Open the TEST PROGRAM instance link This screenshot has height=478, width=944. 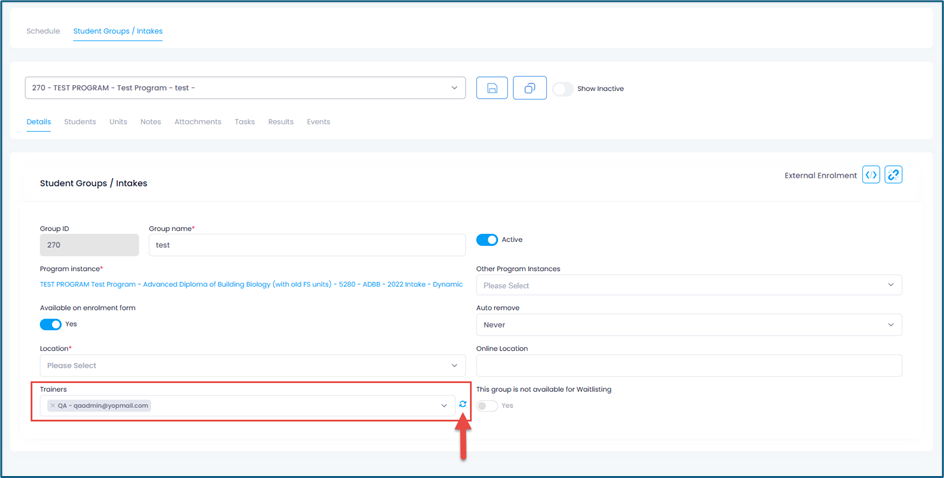pyautogui.click(x=251, y=285)
